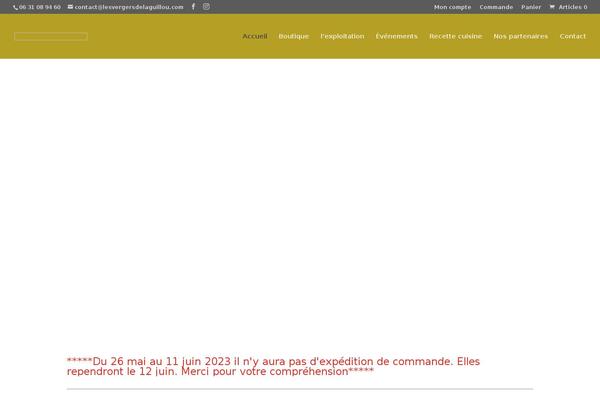This screenshot has height=400, width=600.
Task: Click Articles 0 cart text
Action: (x=573, y=7)
